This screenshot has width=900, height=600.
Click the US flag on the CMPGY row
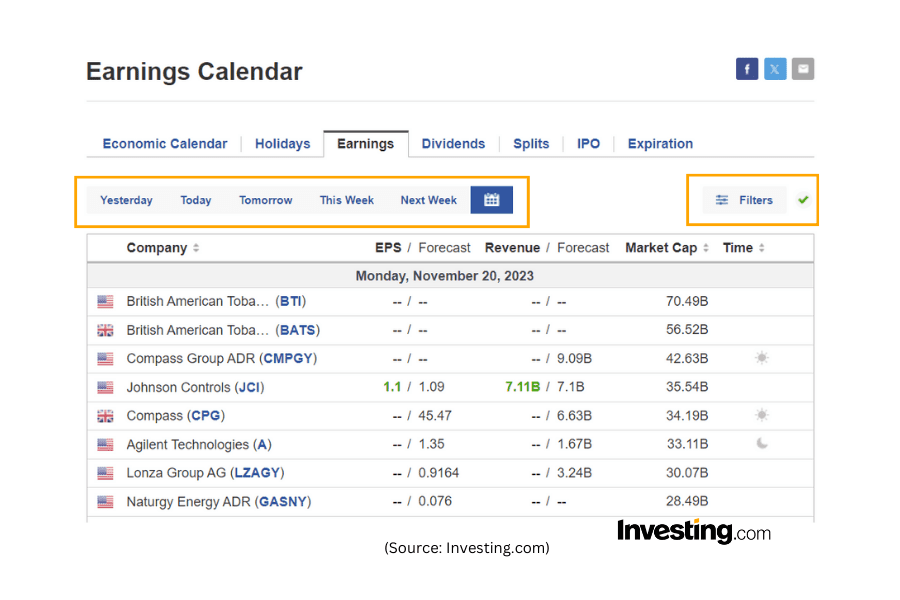tap(105, 359)
